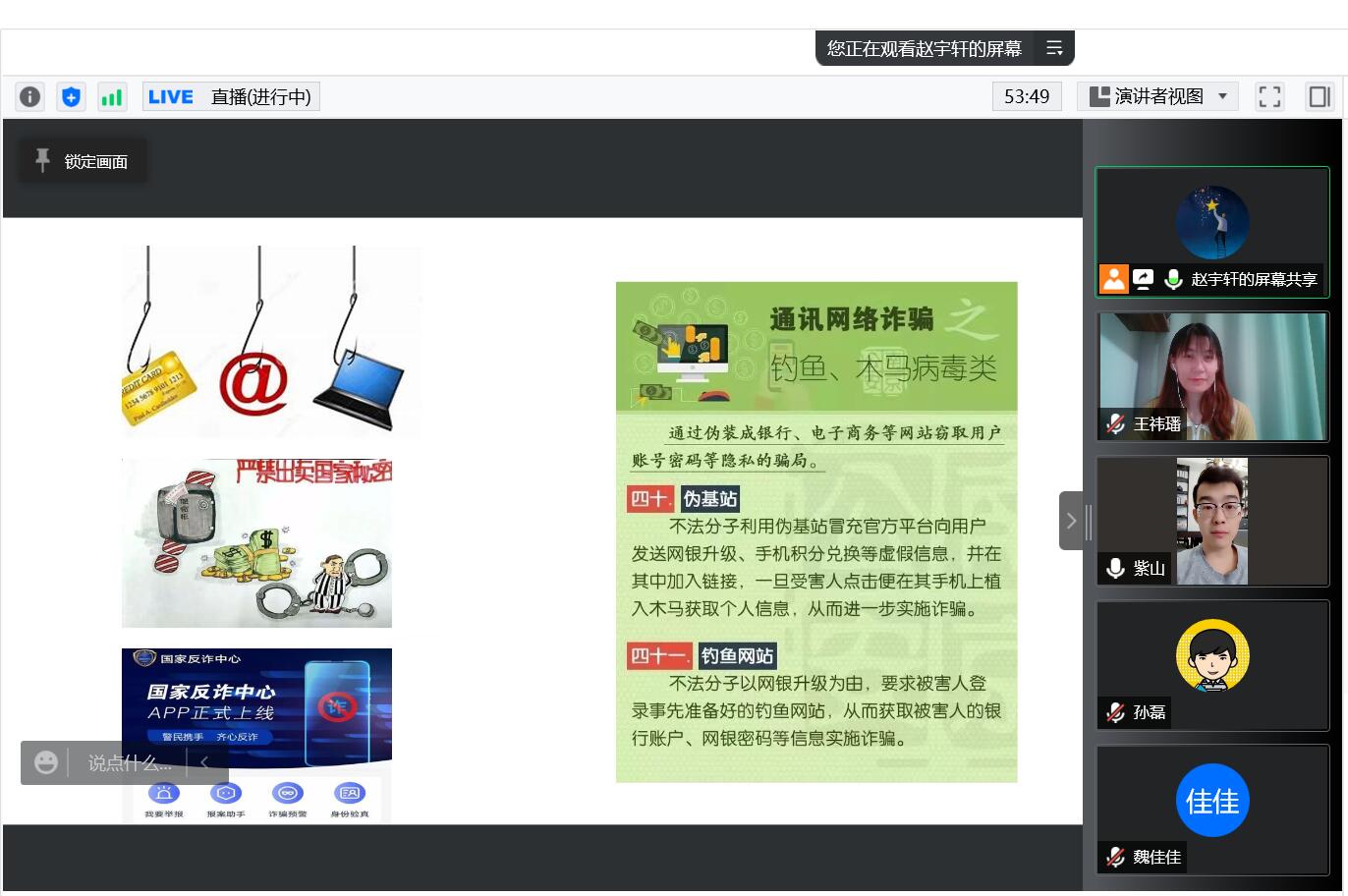Click the orange host icon on 赵宇轩's tile
The width and height of the screenshot is (1348, 896).
coord(1113,279)
